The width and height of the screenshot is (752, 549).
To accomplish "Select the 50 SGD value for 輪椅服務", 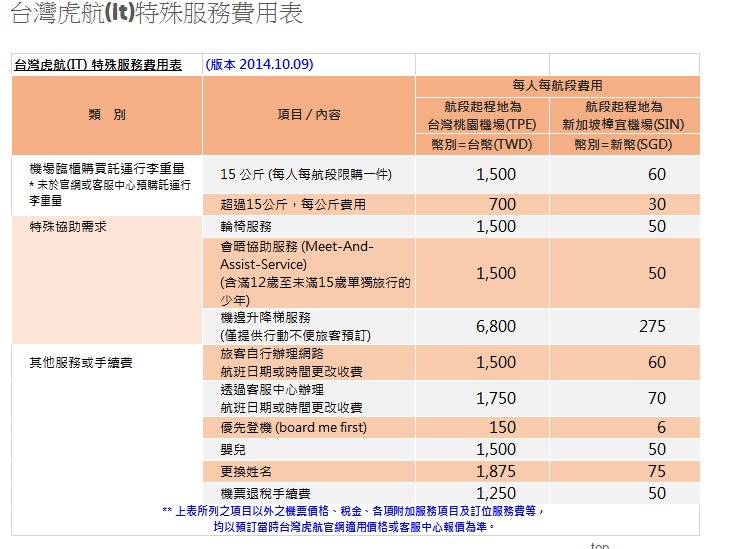I will coord(657,226).
